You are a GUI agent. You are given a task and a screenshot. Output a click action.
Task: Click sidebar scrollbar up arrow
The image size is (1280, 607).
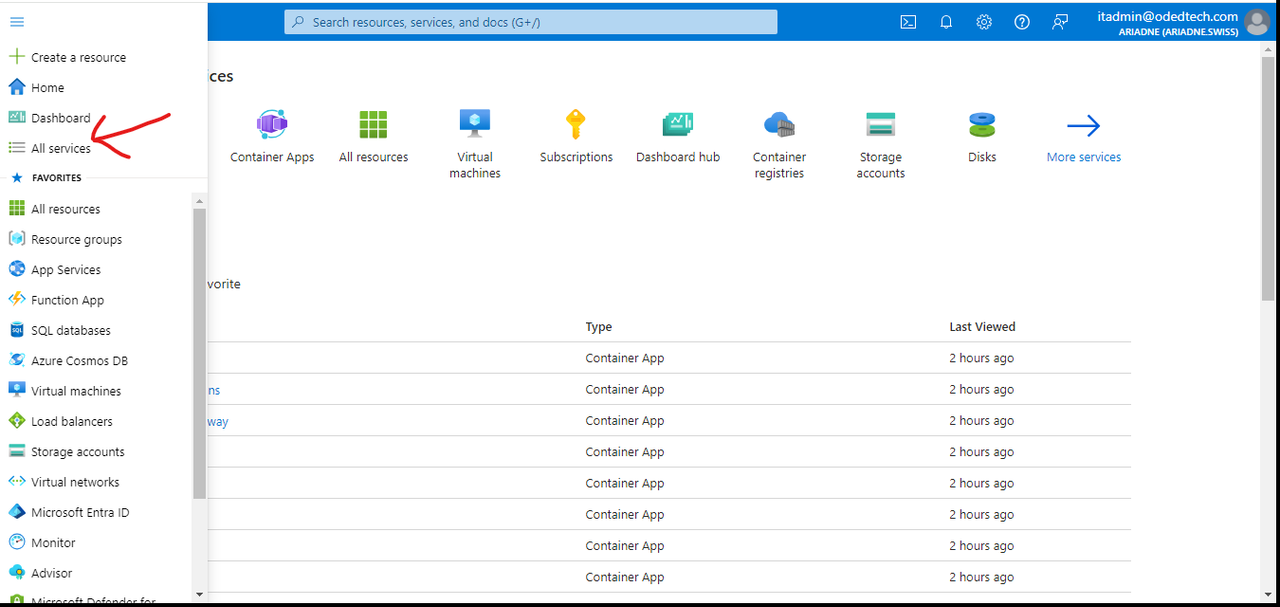coord(199,201)
